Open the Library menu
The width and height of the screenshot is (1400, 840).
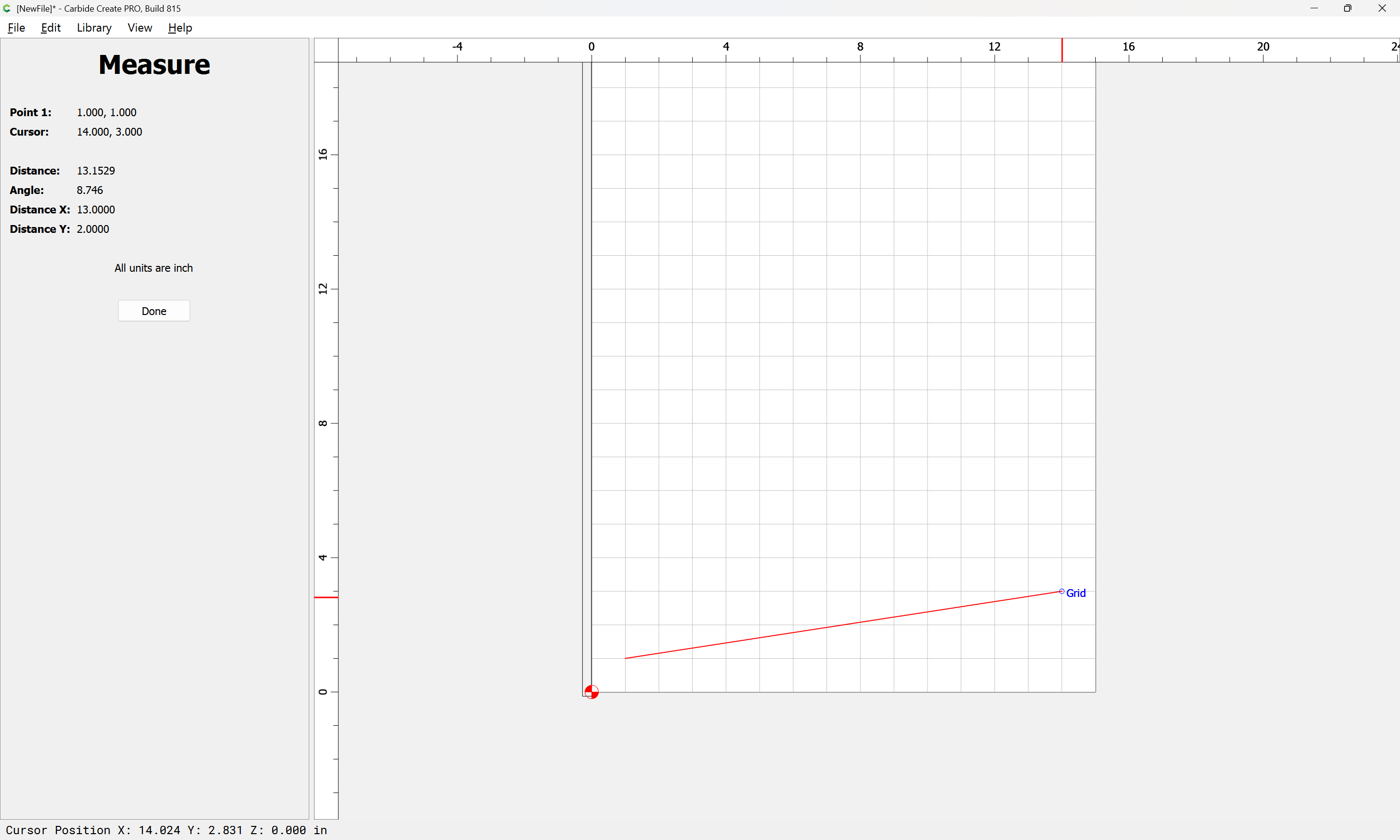[x=94, y=28]
